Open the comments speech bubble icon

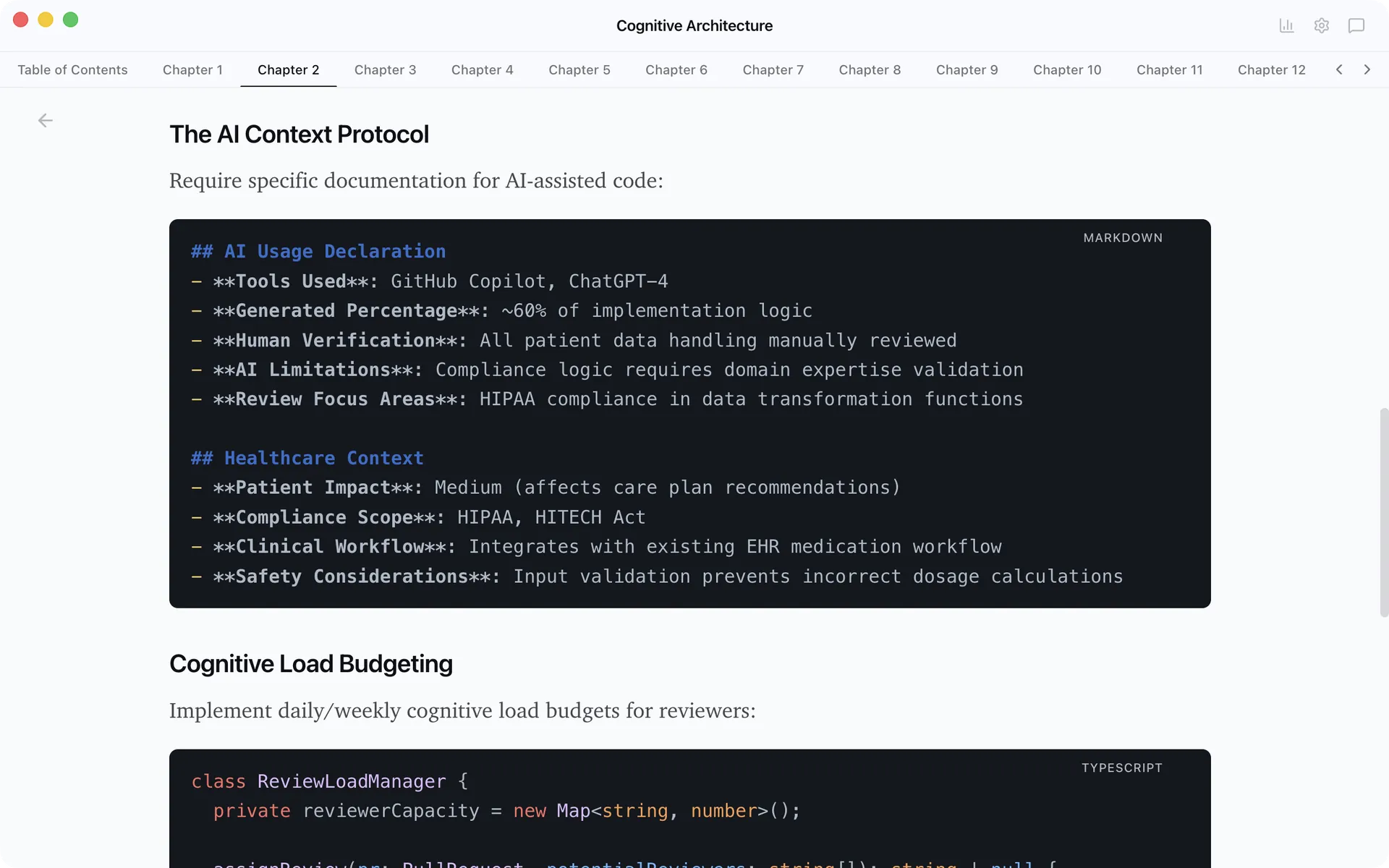point(1356,26)
